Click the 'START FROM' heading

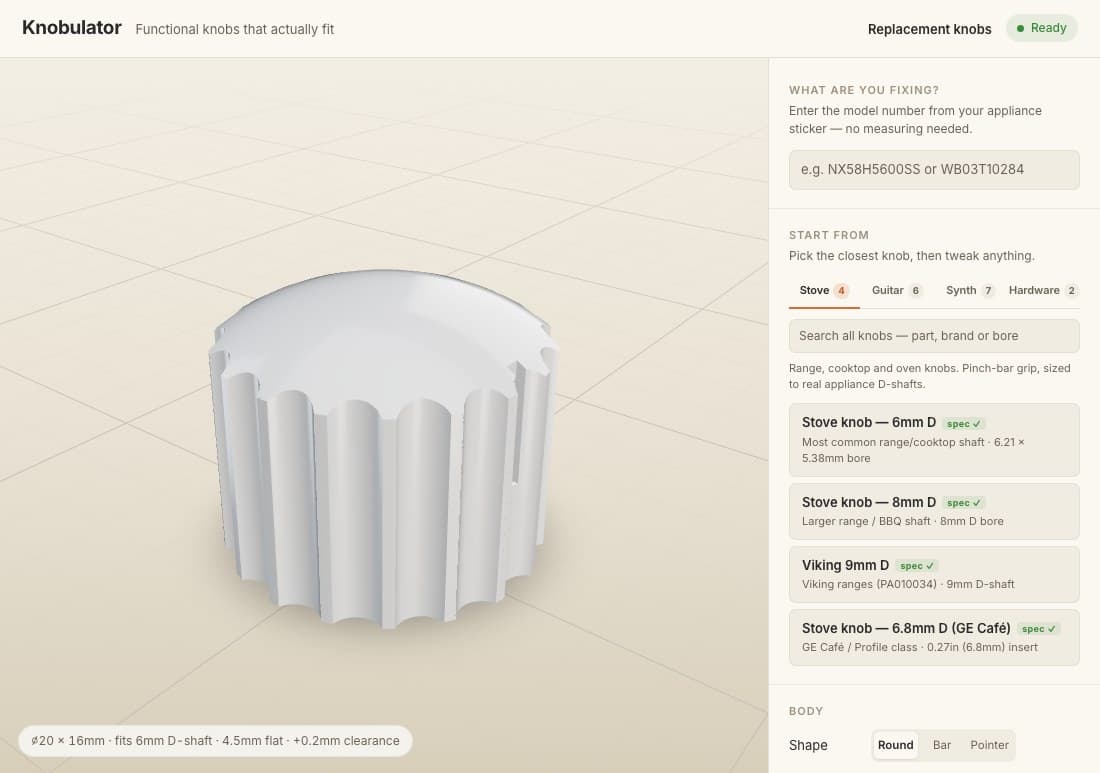(829, 235)
